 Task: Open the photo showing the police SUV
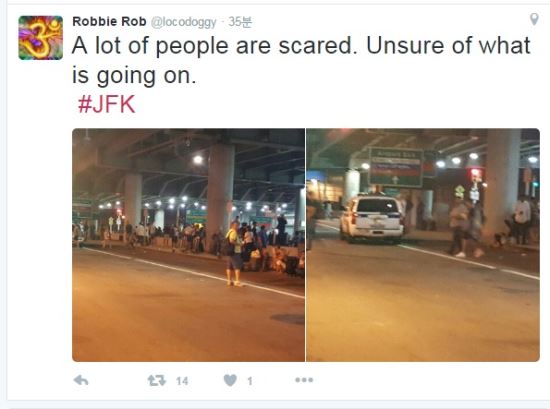423,245
